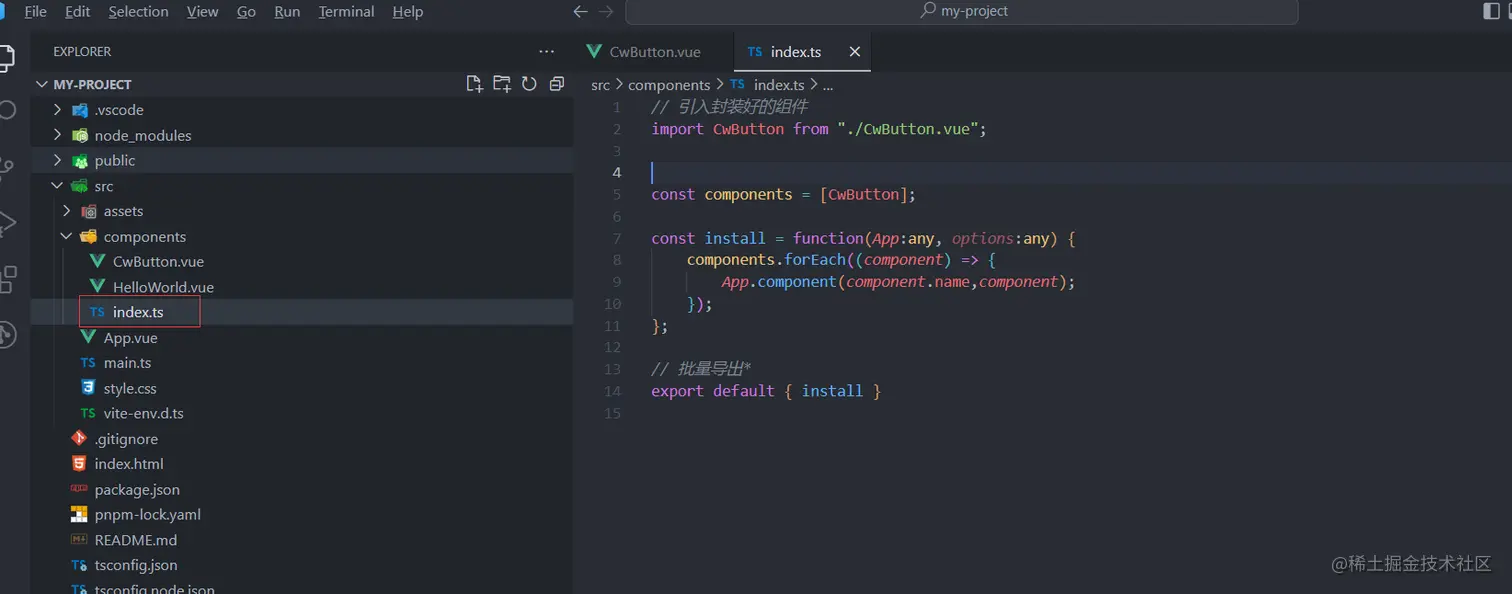Open the View menu
Image resolution: width=1512 pixels, height=594 pixels.
(x=202, y=12)
